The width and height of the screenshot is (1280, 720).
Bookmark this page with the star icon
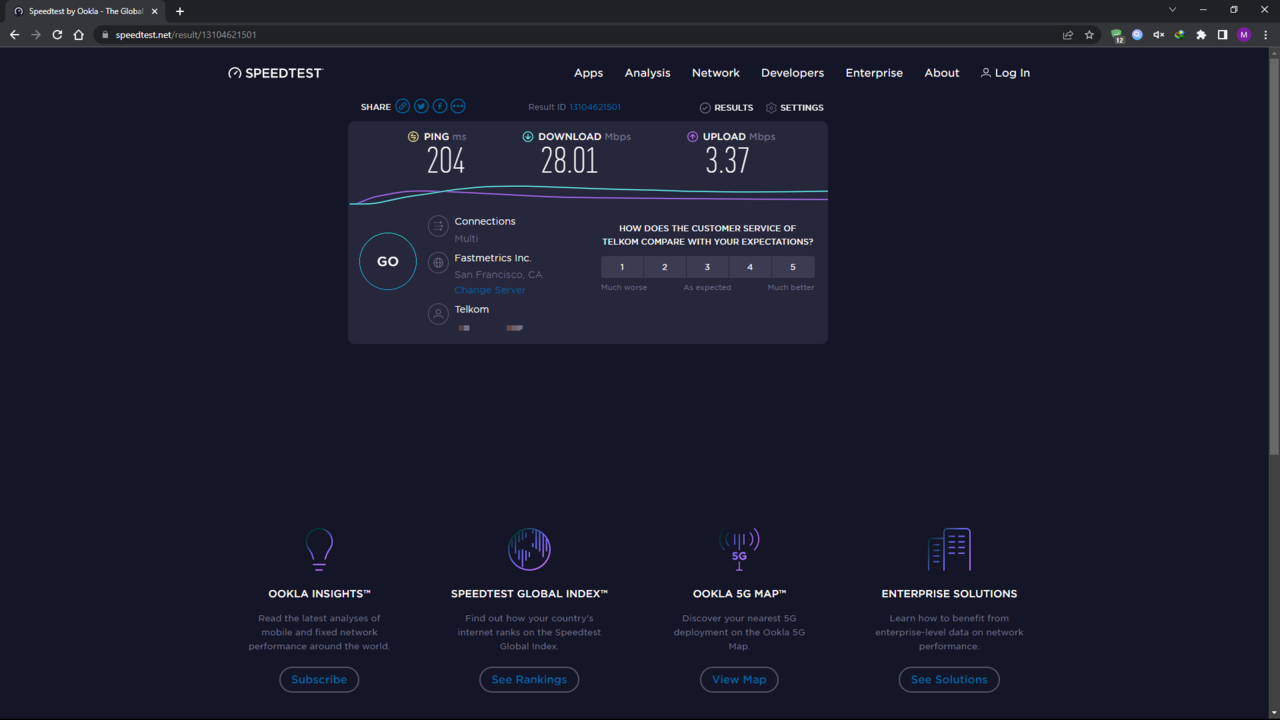[x=1089, y=35]
